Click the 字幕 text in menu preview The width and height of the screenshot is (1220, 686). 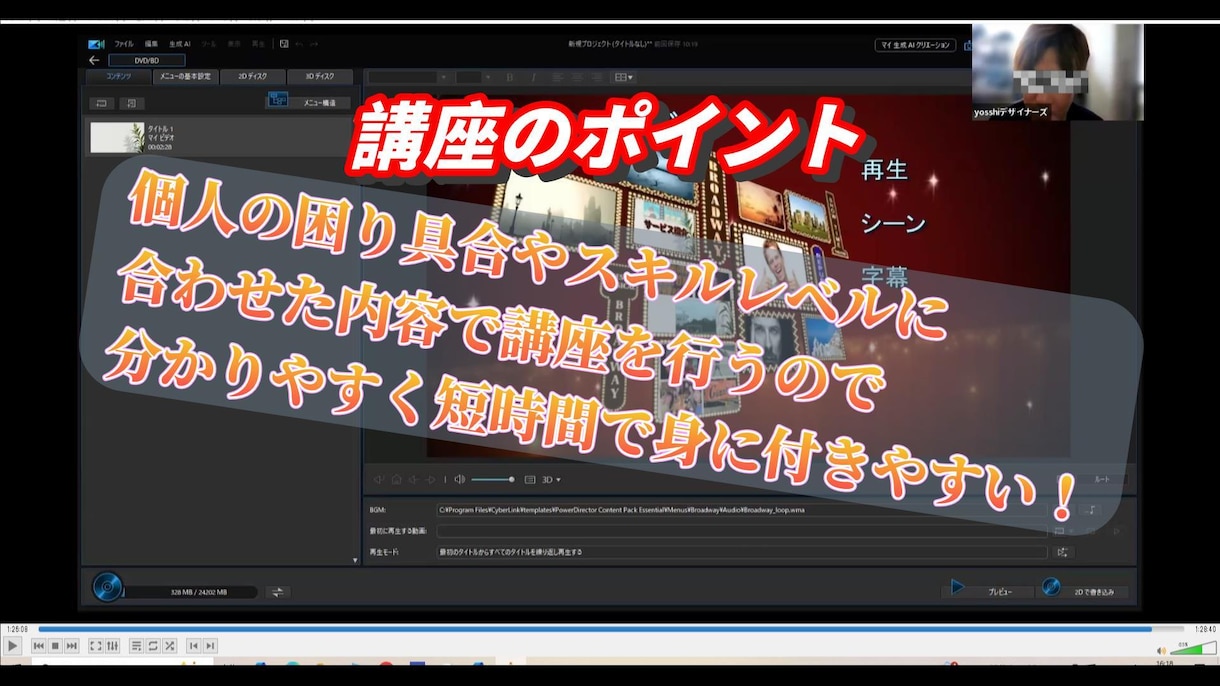pyautogui.click(x=884, y=276)
